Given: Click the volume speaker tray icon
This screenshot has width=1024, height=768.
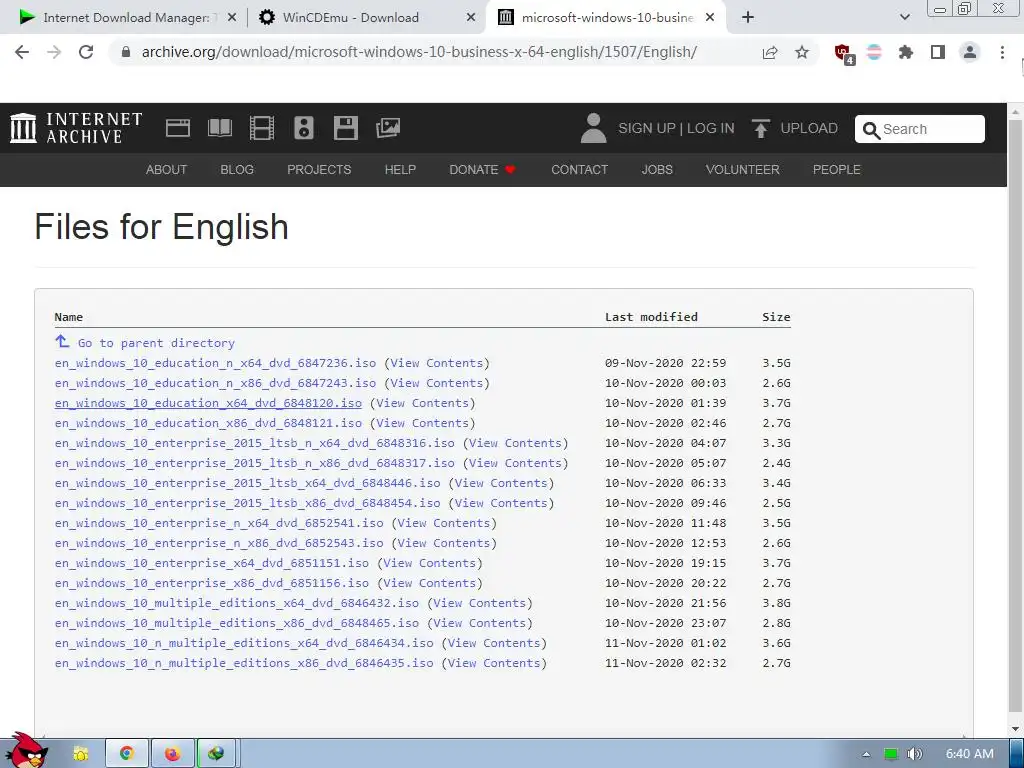Looking at the screenshot, I should (915, 754).
